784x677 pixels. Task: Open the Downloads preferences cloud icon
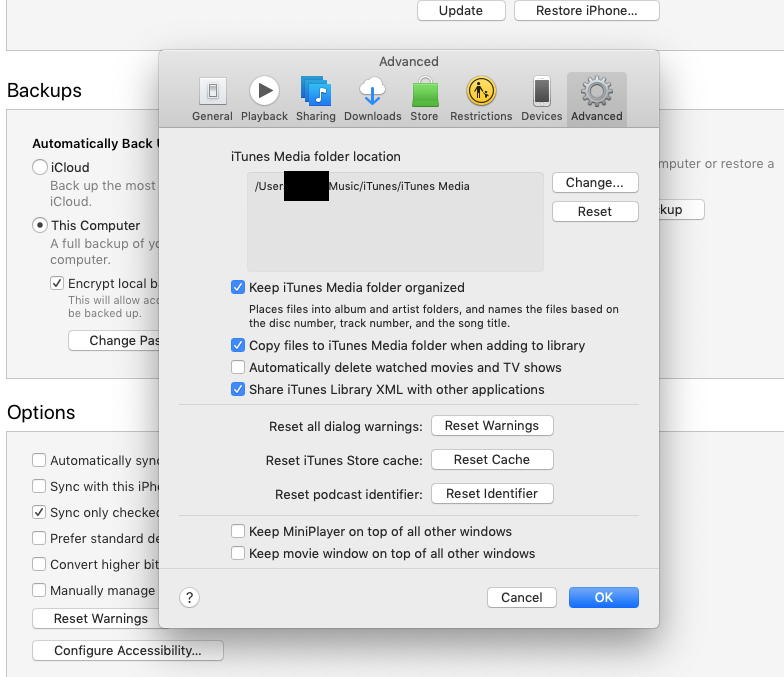click(x=372, y=91)
